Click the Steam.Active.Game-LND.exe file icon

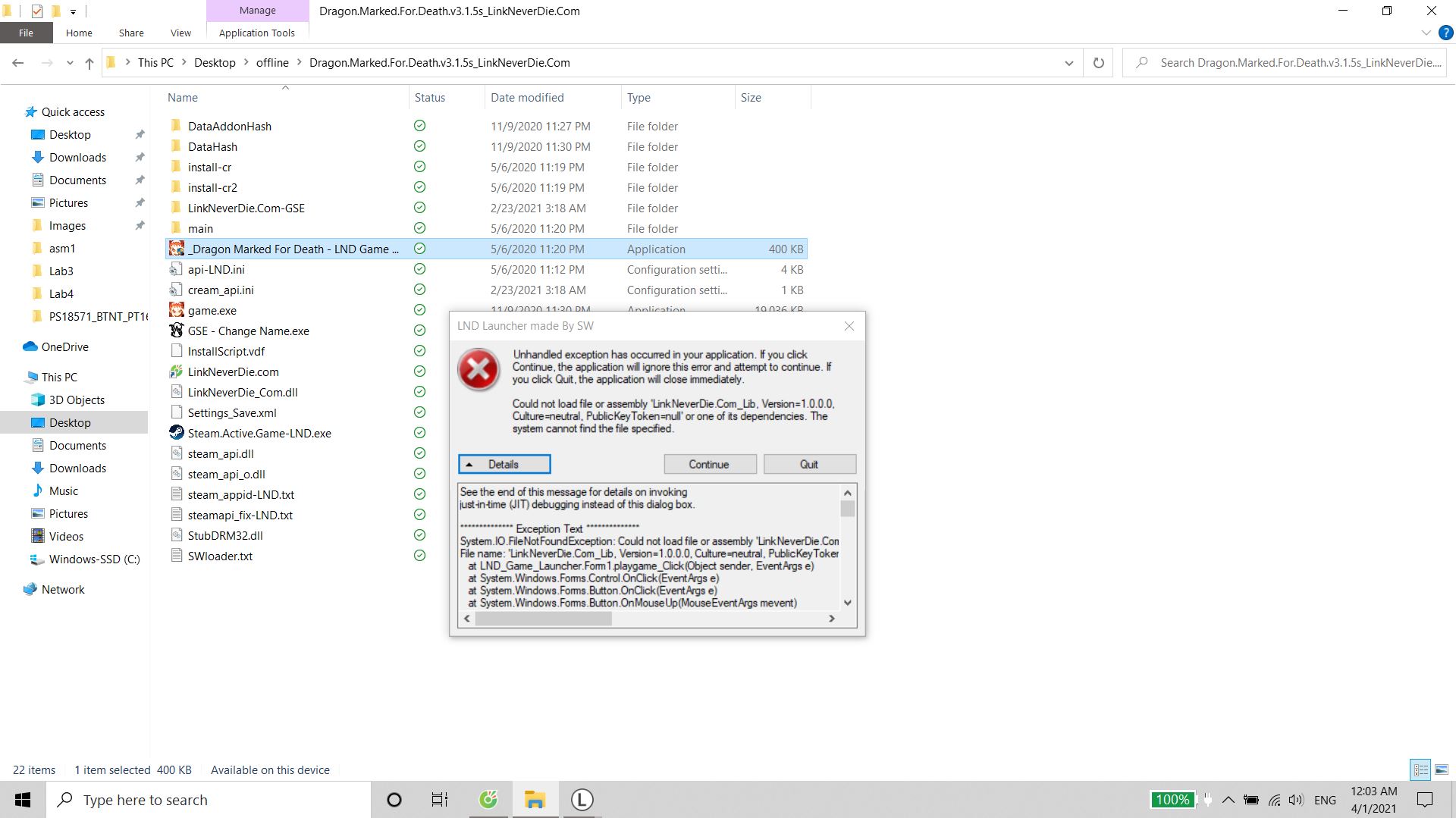coord(176,433)
